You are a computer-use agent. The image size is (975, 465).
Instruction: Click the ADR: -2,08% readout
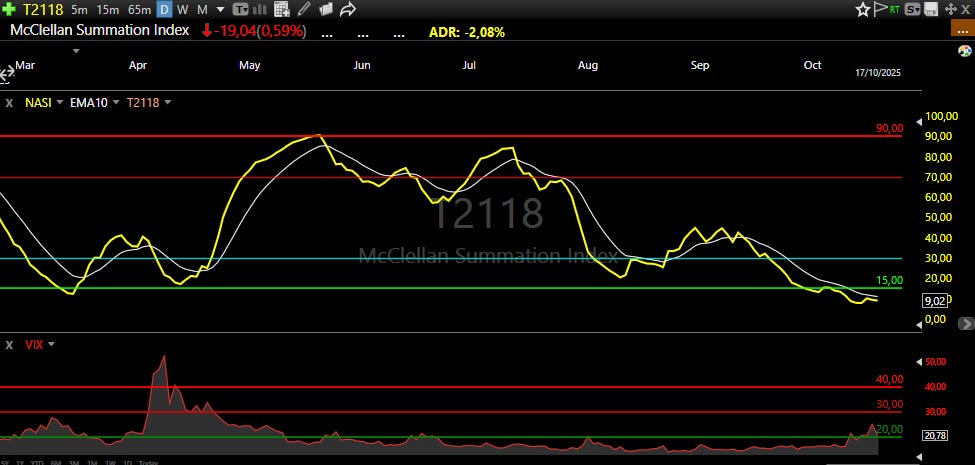click(x=466, y=32)
